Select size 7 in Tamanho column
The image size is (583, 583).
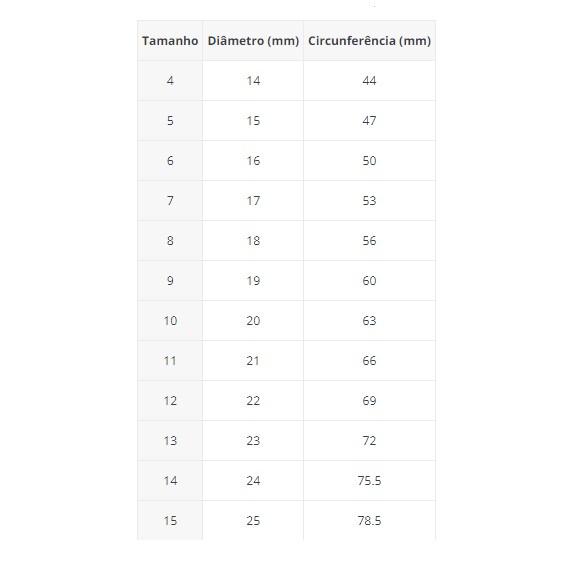(170, 201)
